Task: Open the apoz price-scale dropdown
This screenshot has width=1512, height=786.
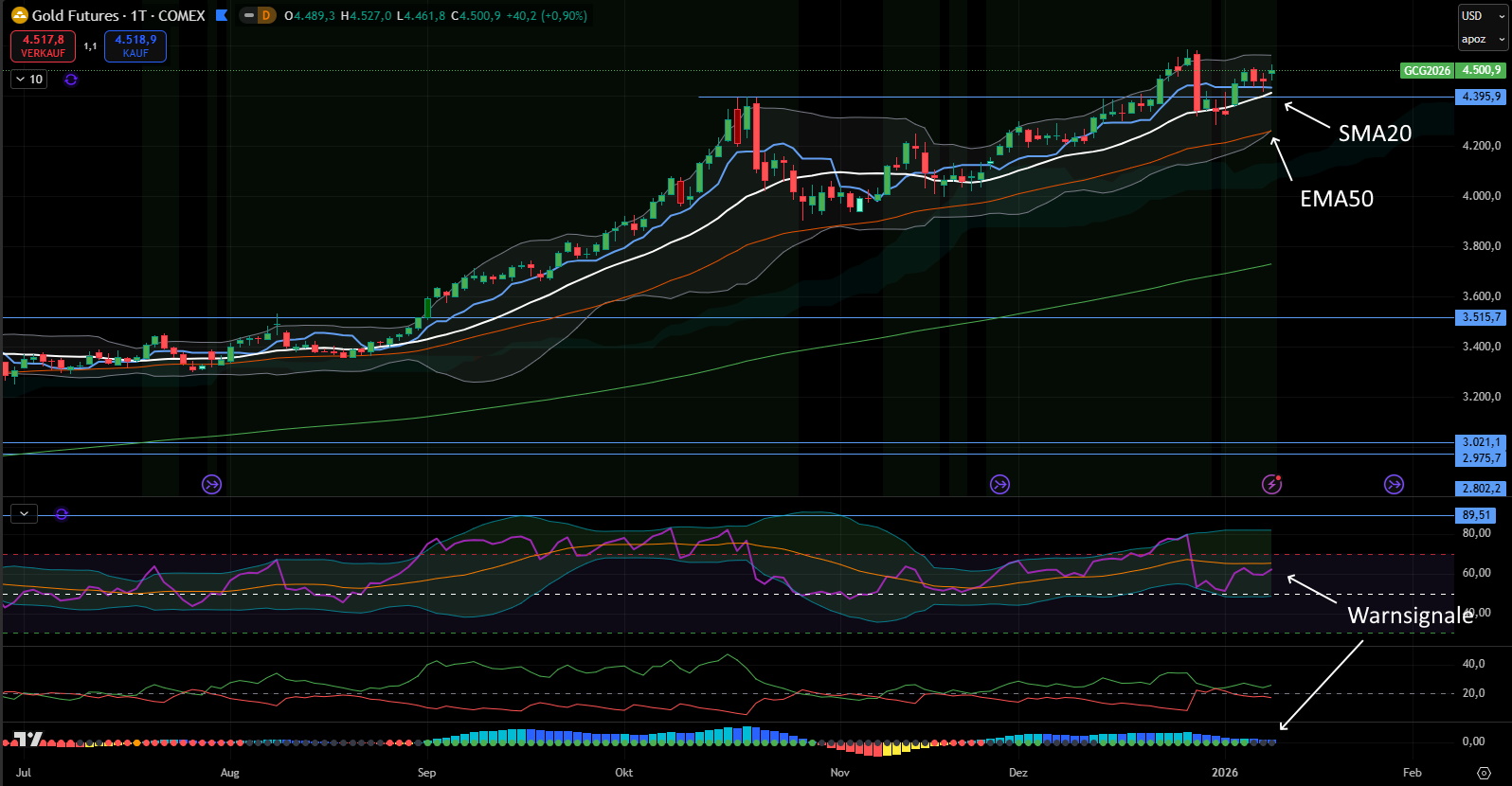Action: (1482, 39)
